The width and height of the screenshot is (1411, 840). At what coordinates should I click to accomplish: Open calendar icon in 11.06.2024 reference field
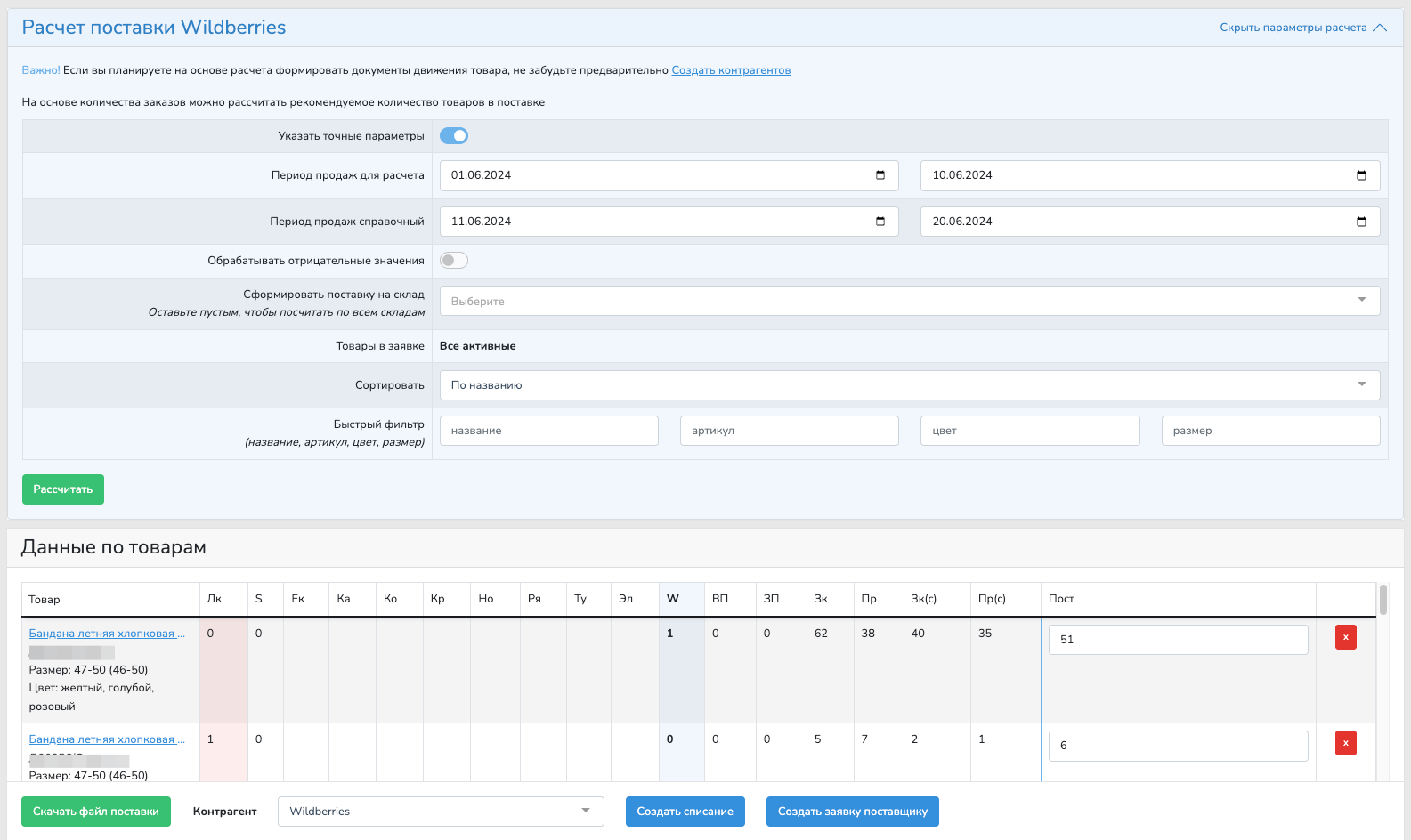click(880, 222)
